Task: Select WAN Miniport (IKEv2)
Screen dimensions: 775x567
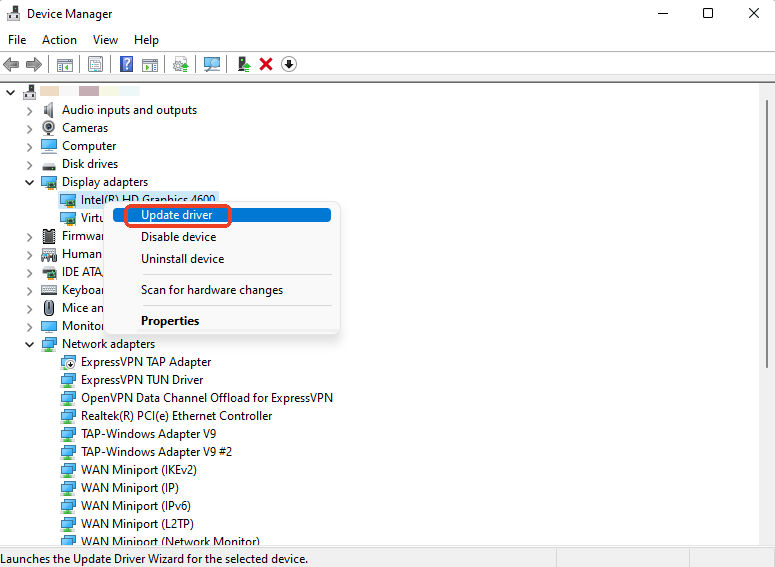Action: [x=138, y=470]
